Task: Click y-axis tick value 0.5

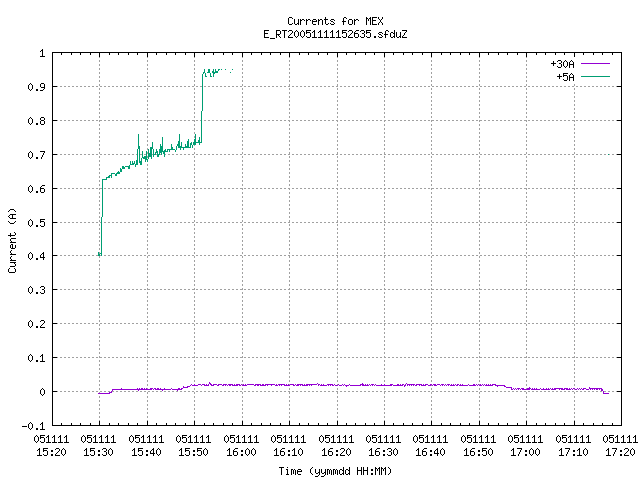Action: 36,222
